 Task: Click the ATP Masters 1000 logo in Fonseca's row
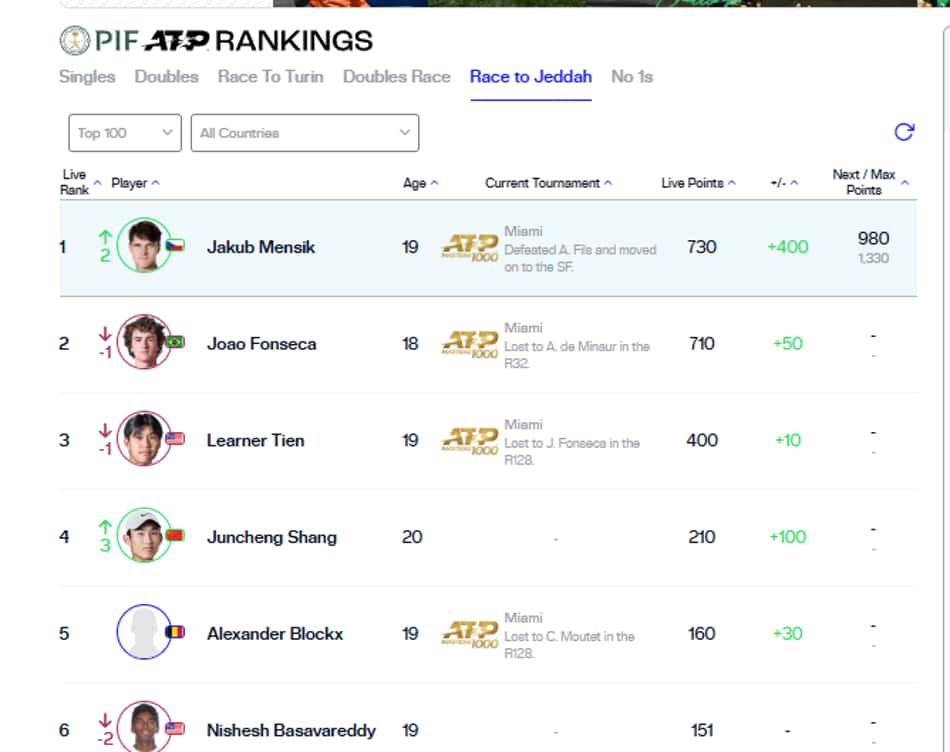470,345
